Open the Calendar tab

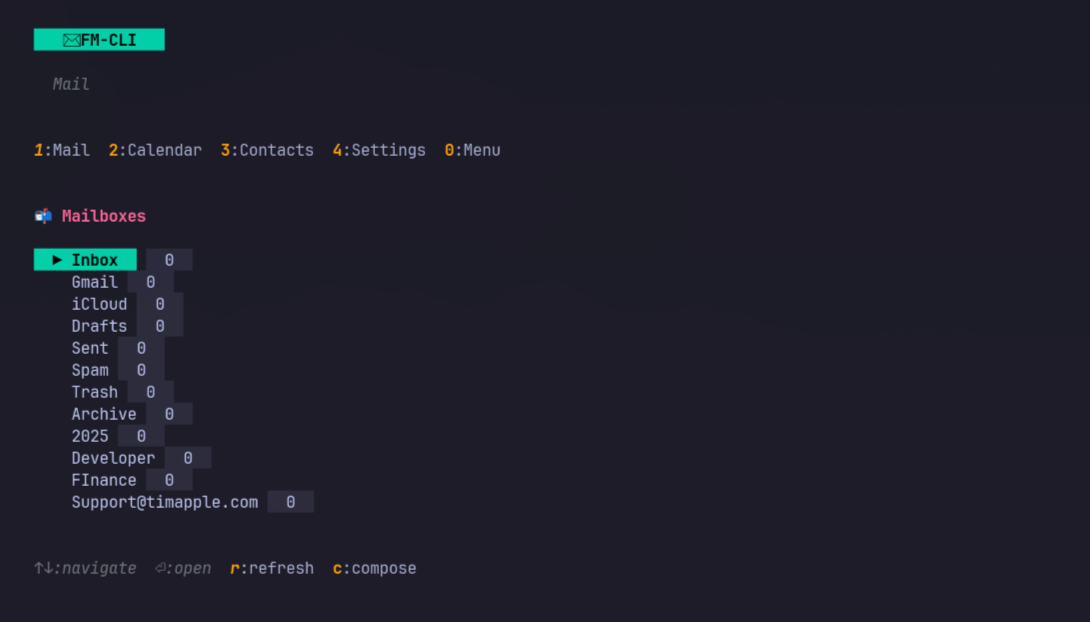[155, 150]
